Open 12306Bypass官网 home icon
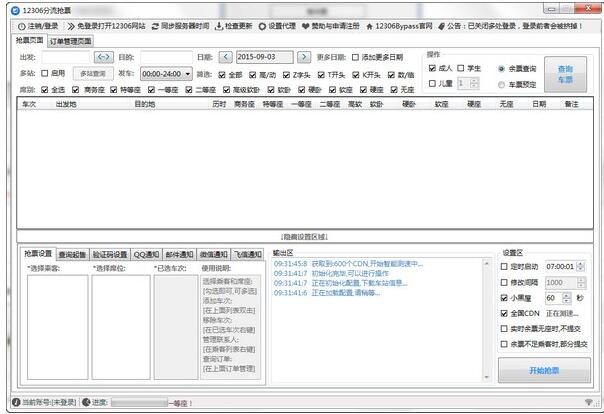This screenshot has width=604, height=414. [x=369, y=26]
